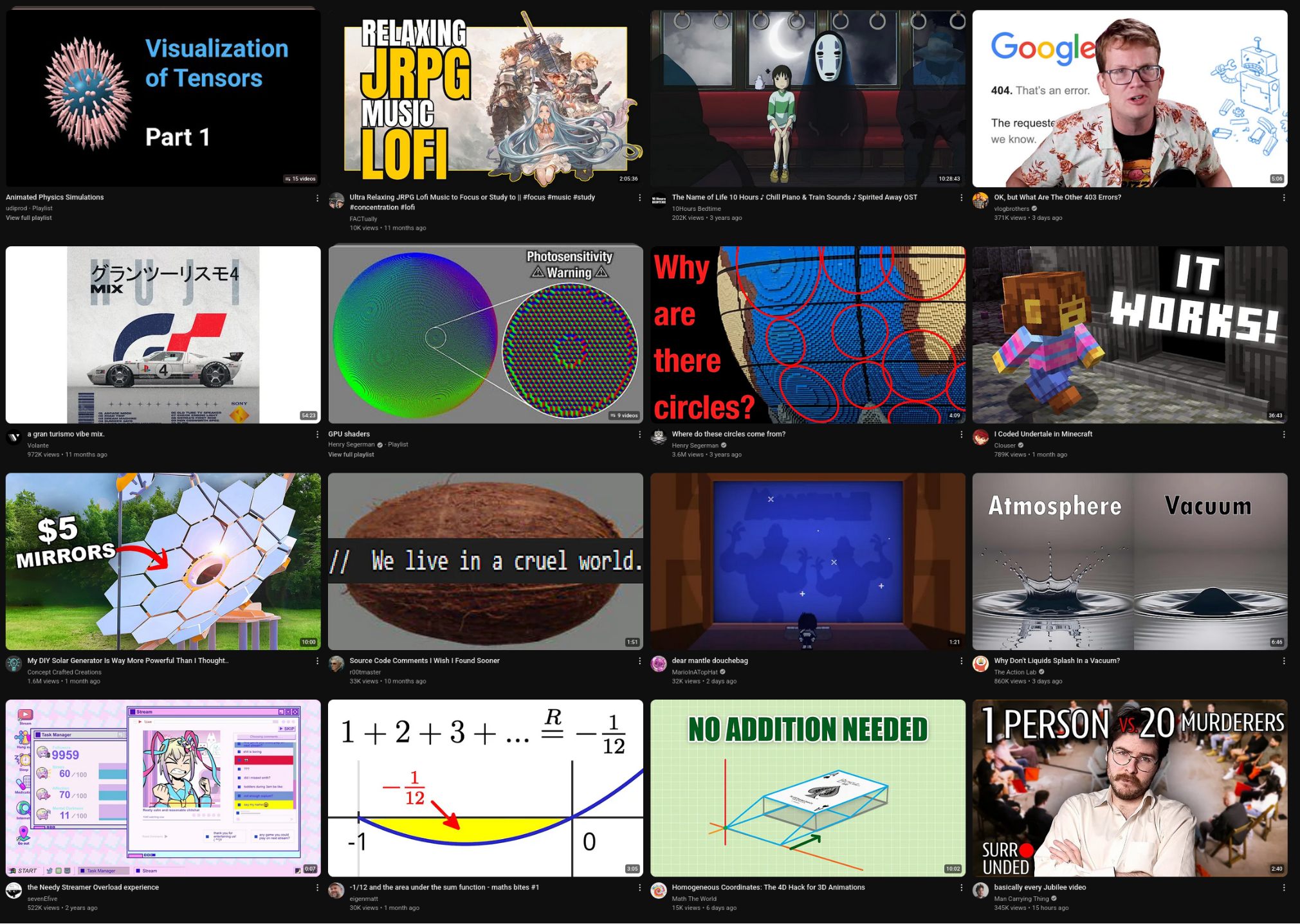Open Henry Segerman link under GPU shaders
Image resolution: width=1300 pixels, height=924 pixels.
point(351,444)
